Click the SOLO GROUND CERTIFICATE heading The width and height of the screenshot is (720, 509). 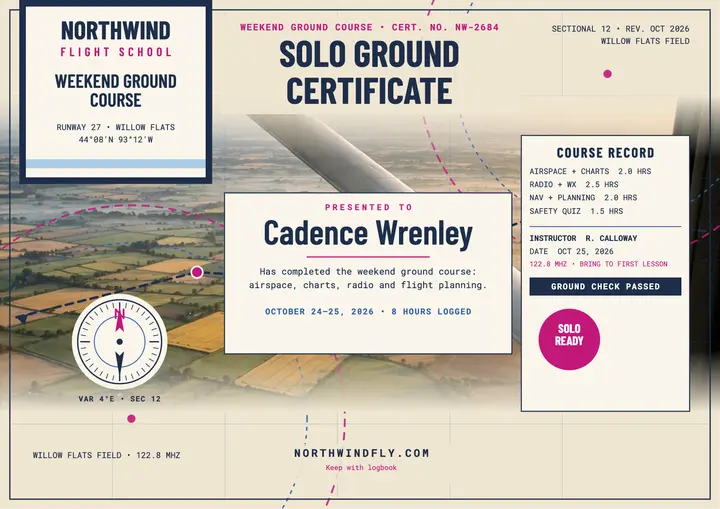pyautogui.click(x=369, y=72)
